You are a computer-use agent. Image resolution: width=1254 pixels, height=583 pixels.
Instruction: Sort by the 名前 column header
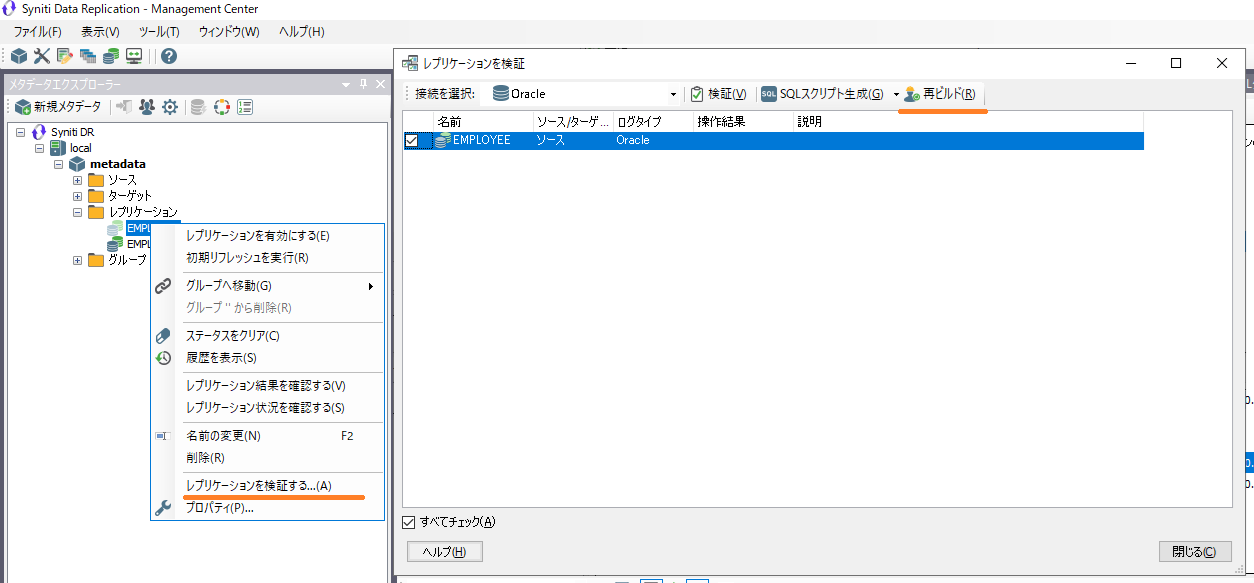tap(483, 122)
